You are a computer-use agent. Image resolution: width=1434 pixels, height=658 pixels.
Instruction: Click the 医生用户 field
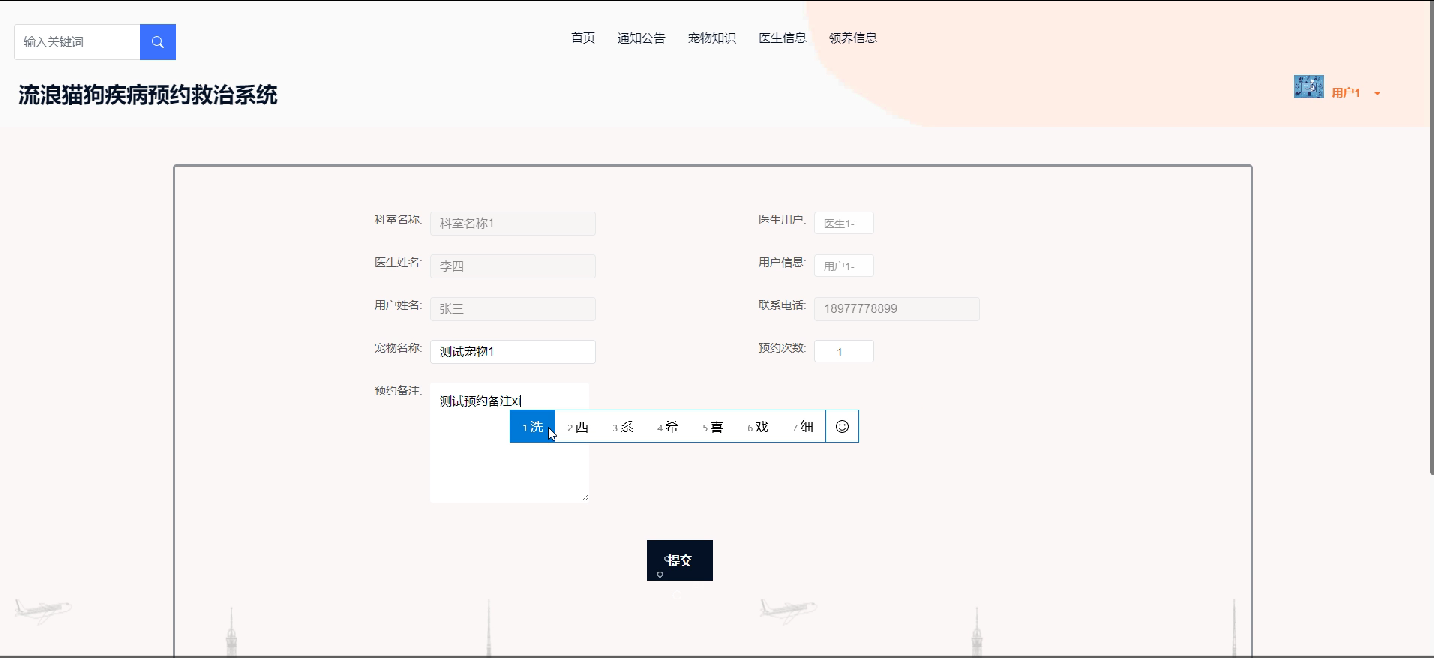click(844, 223)
